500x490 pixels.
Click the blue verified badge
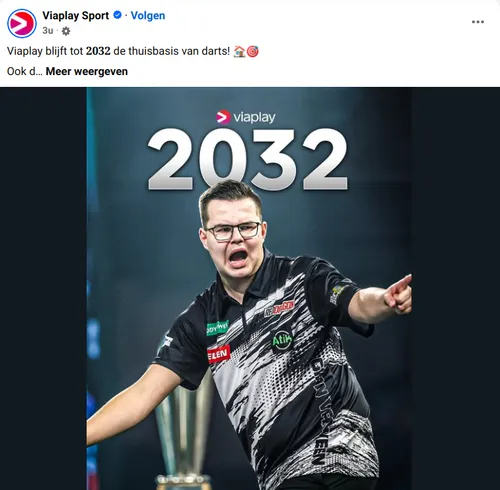point(117,15)
